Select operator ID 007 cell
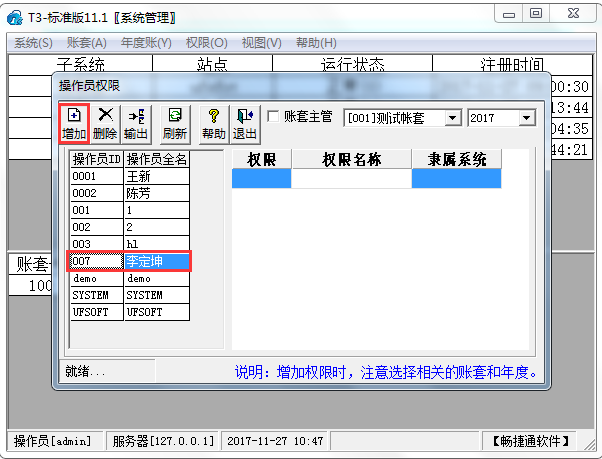This screenshot has width=602, height=459. click(96, 261)
